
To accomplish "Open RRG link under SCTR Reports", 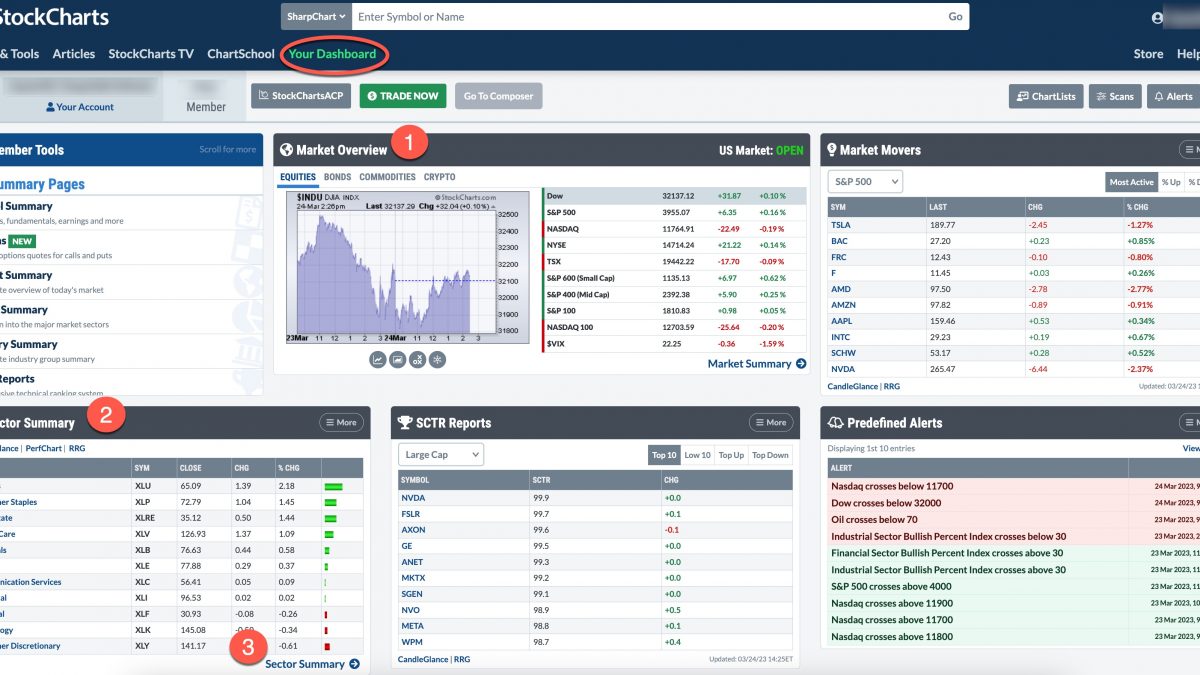I will [x=462, y=659].
